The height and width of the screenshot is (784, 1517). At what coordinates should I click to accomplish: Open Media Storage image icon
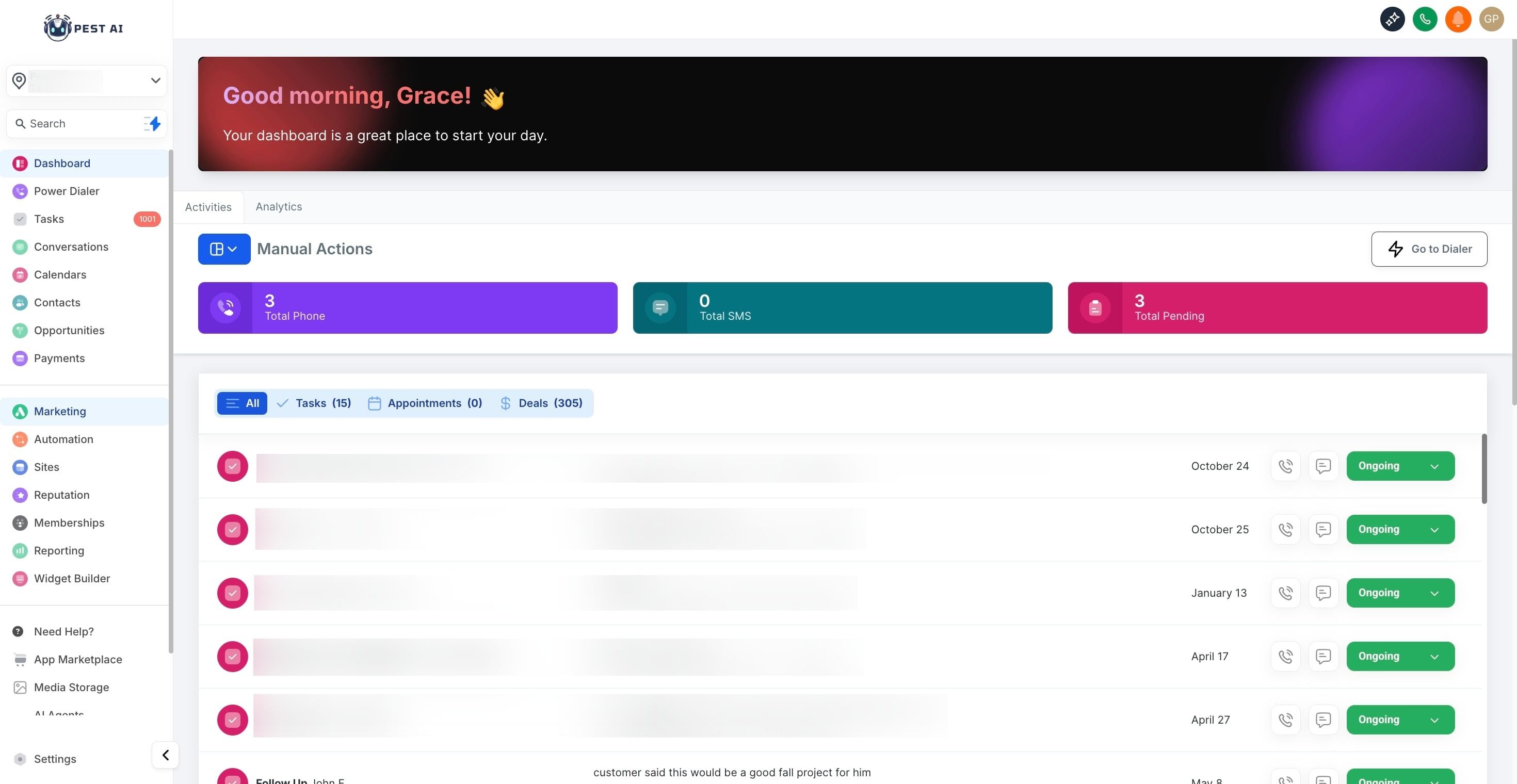(20, 688)
